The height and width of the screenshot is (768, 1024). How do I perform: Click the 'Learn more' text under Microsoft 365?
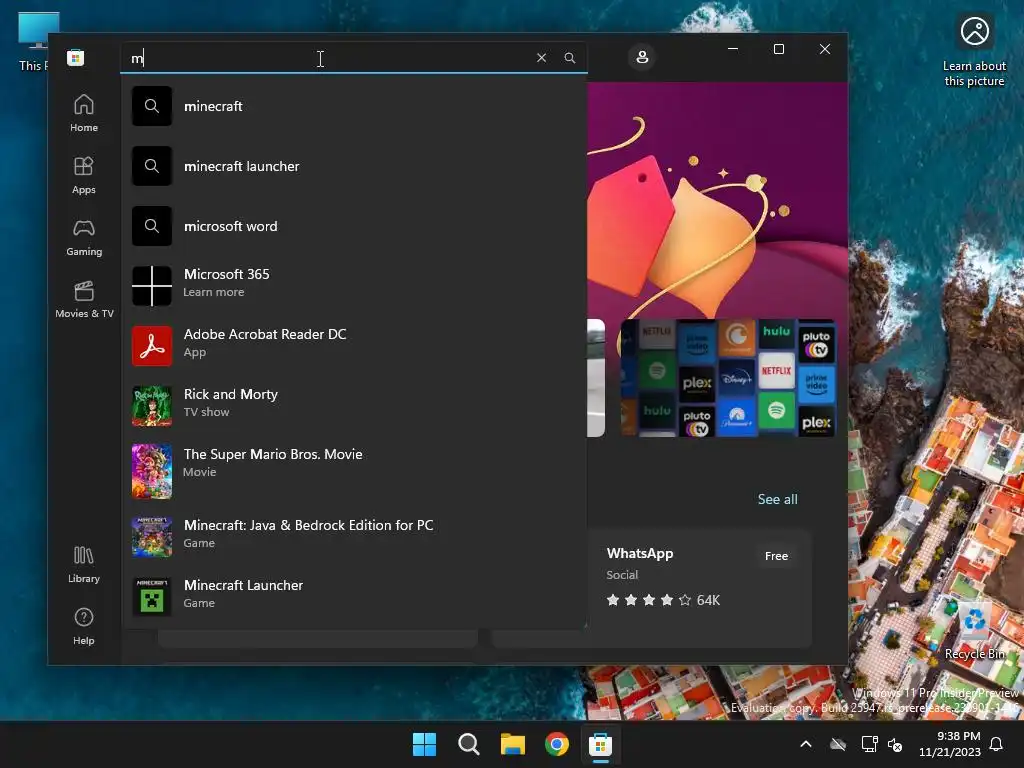(214, 292)
